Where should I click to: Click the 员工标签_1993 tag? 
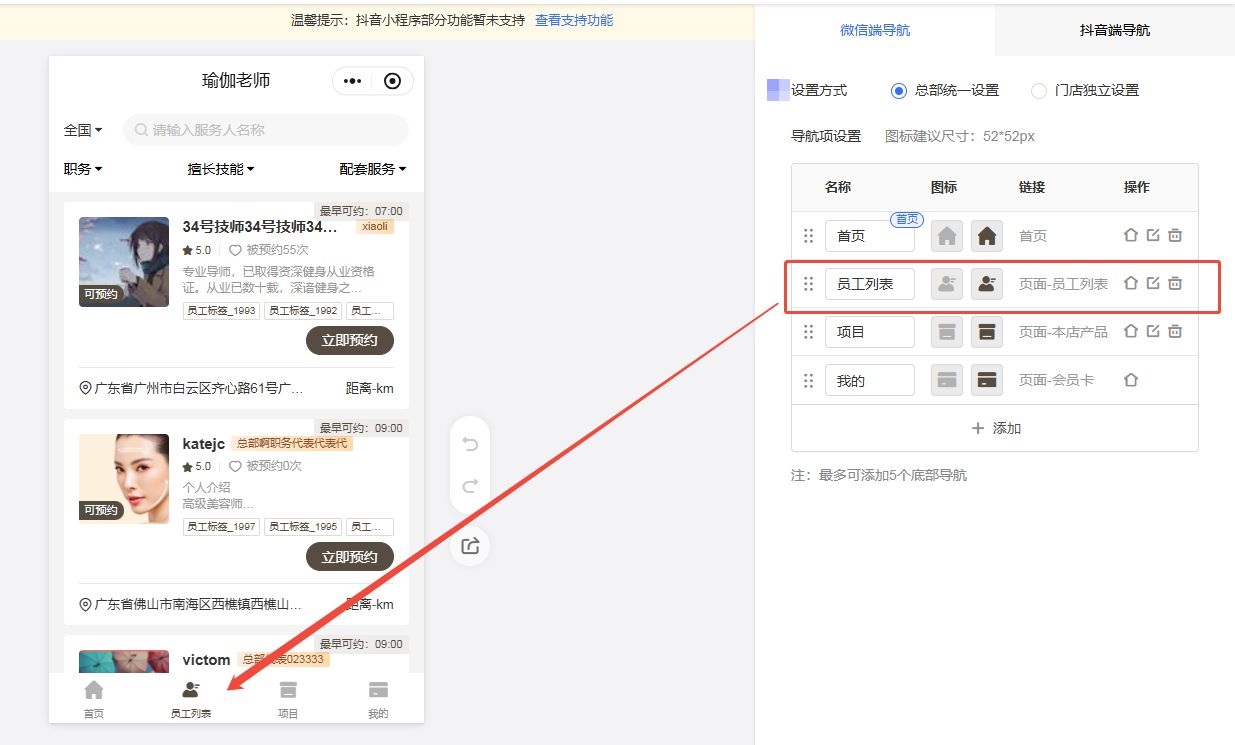(x=222, y=311)
